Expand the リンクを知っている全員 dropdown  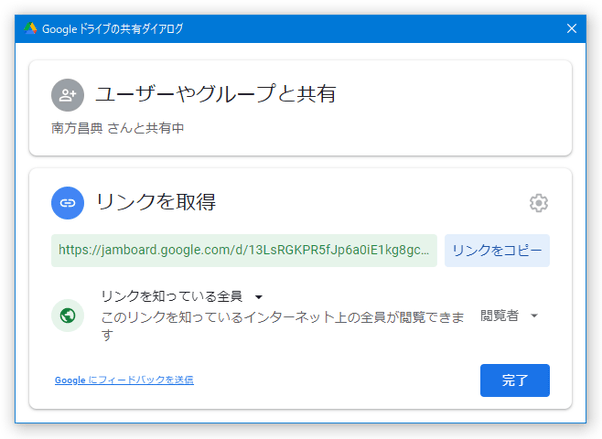coord(182,297)
